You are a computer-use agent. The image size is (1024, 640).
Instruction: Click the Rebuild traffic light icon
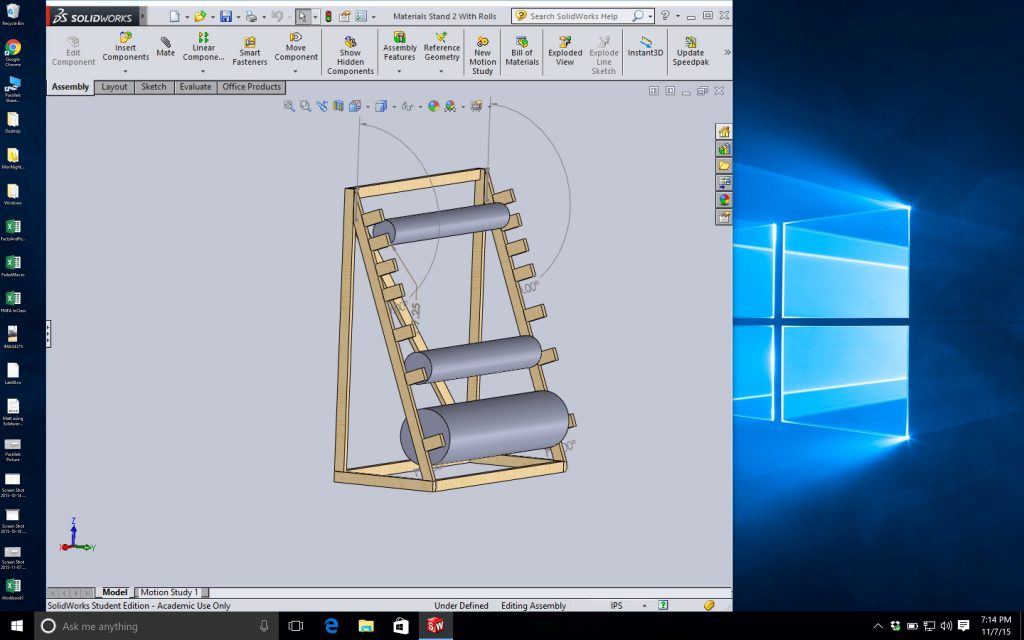328,16
